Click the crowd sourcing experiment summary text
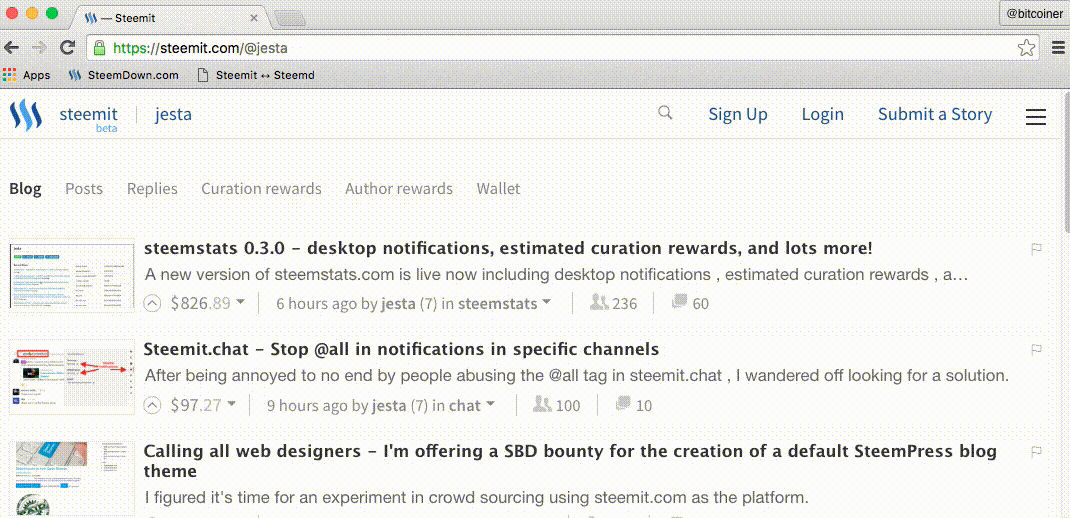1070x518 pixels. [x=476, y=498]
